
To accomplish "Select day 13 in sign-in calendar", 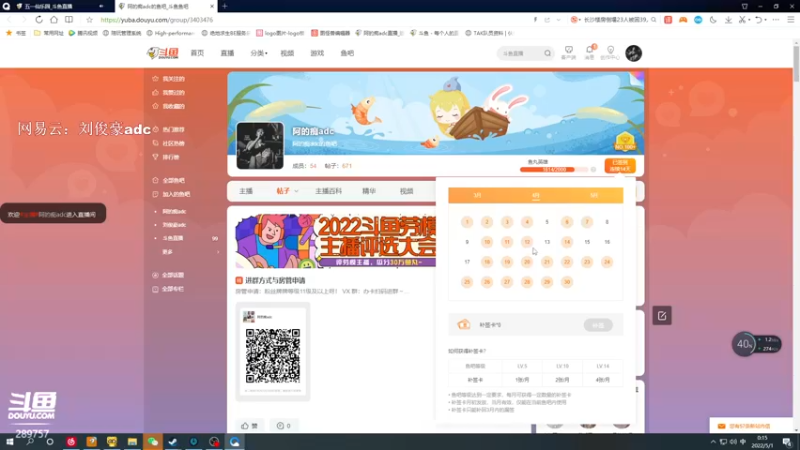I will point(547,242).
